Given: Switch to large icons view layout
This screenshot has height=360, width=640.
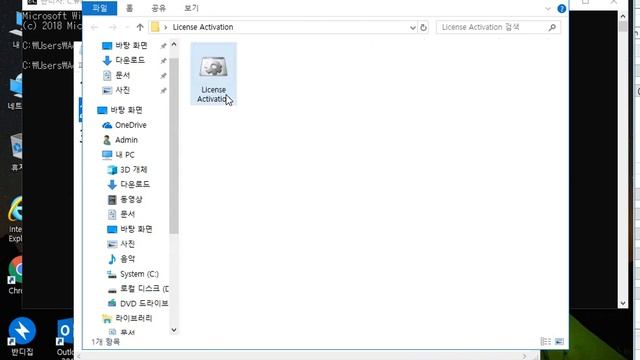Looking at the screenshot, I should [559, 341].
